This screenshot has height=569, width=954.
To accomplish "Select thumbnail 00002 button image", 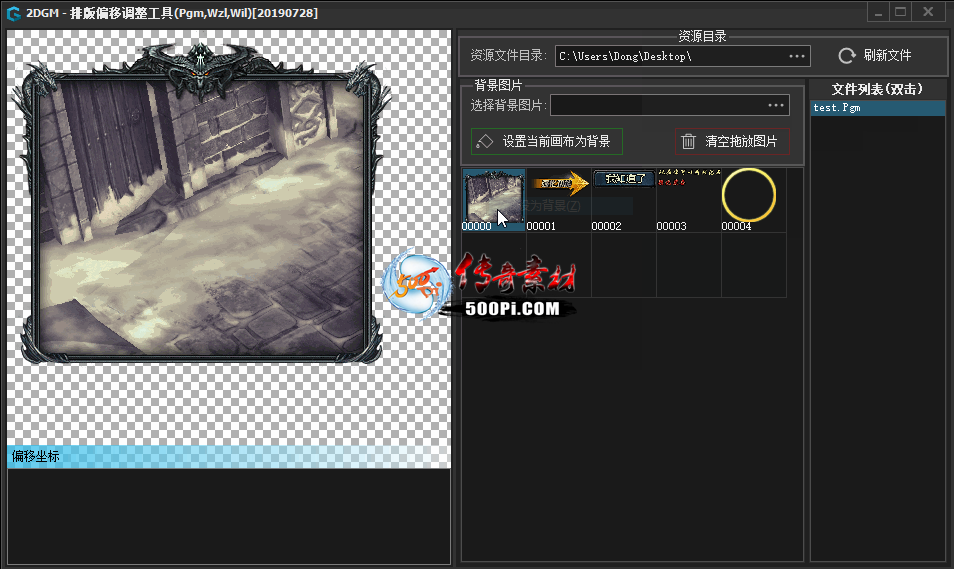I will [x=624, y=200].
